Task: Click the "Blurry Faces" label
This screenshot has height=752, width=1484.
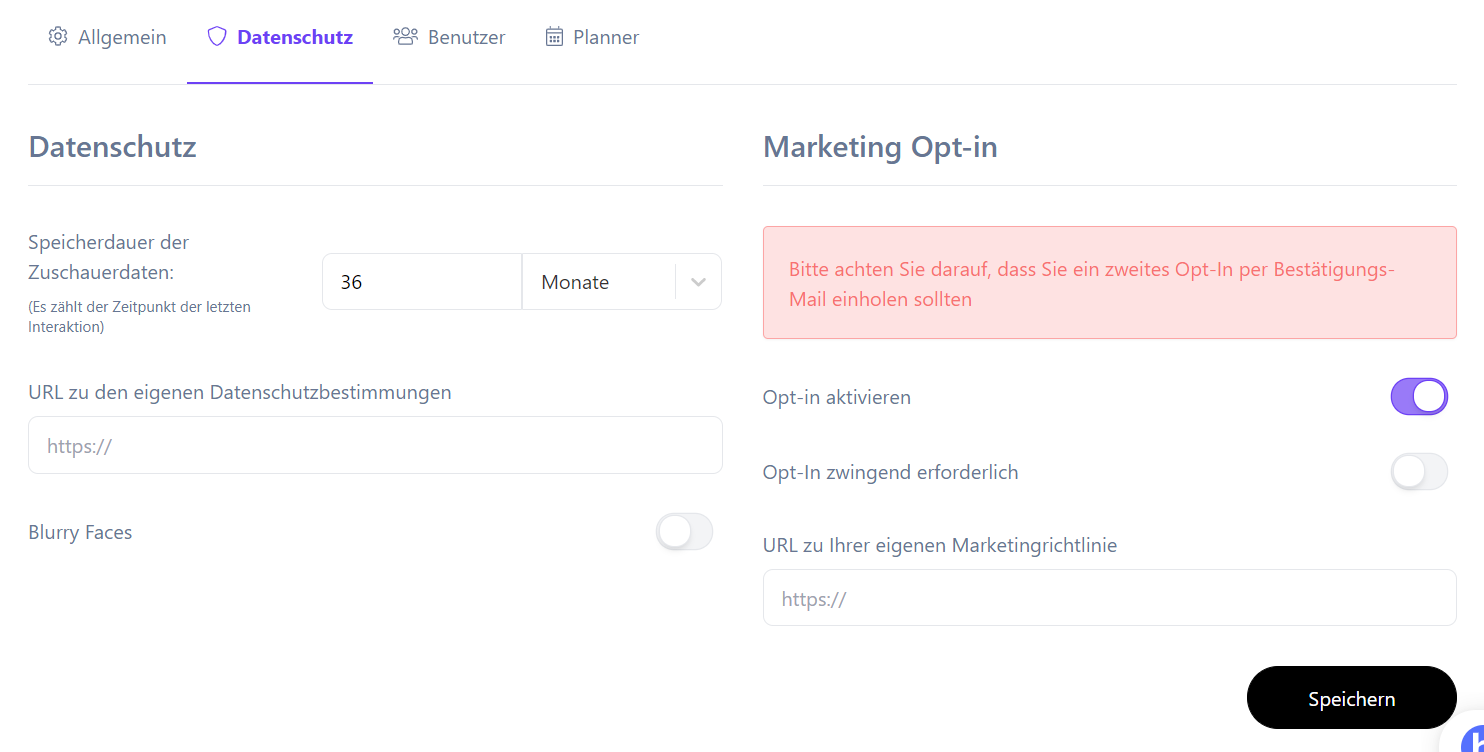Action: [x=80, y=532]
